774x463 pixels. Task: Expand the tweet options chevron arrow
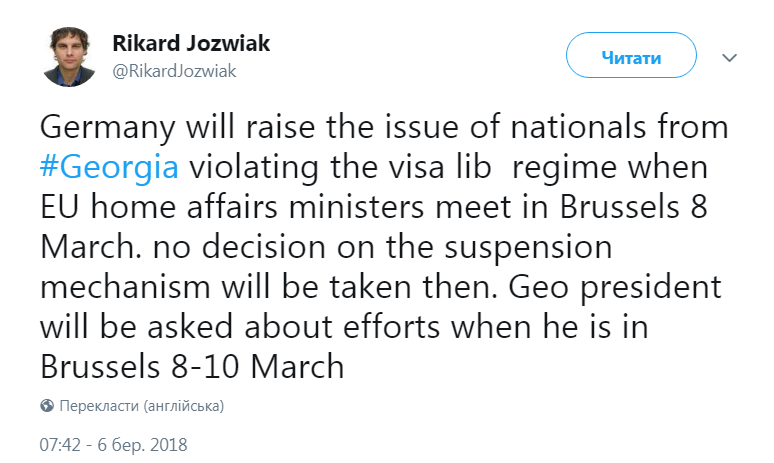click(731, 58)
